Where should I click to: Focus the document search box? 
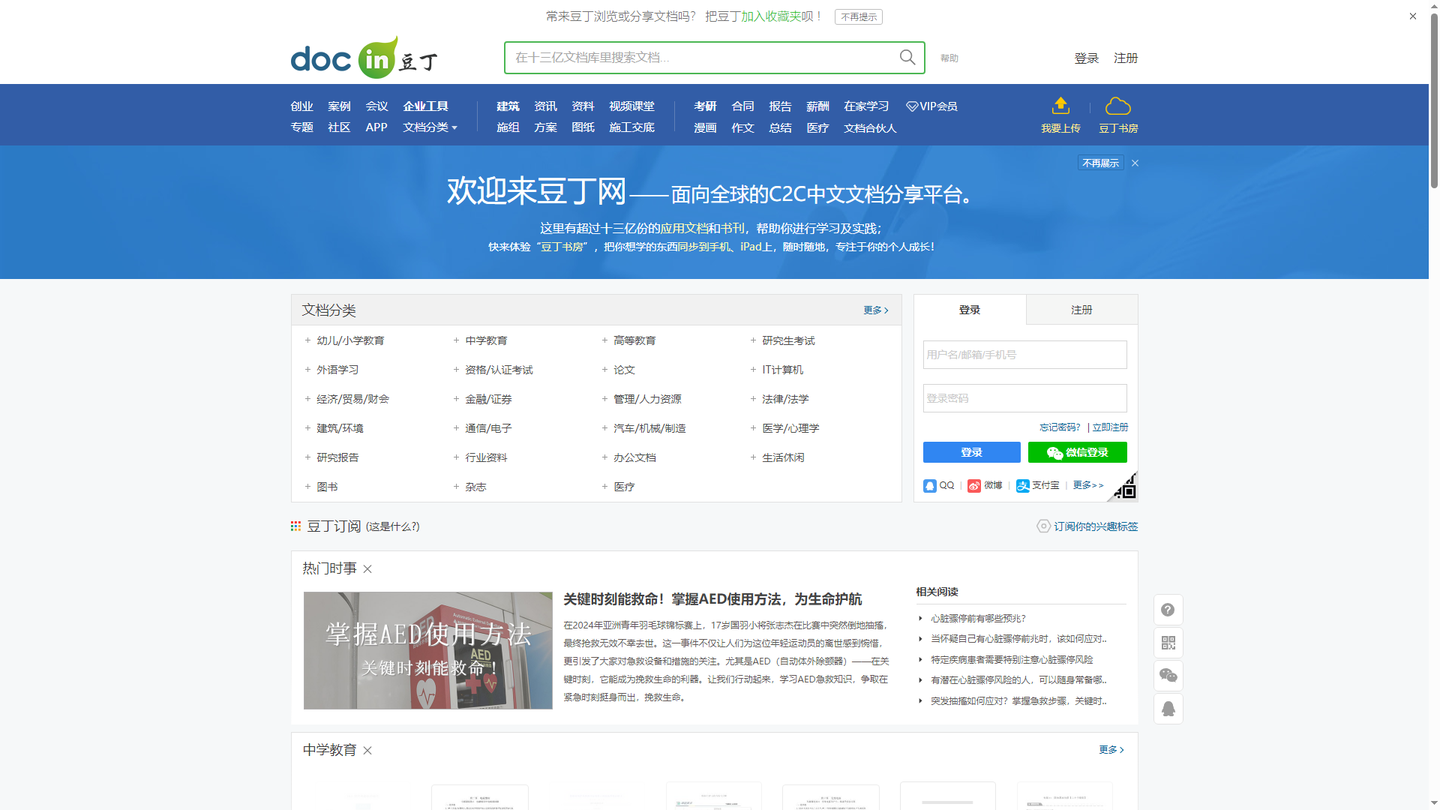click(700, 57)
